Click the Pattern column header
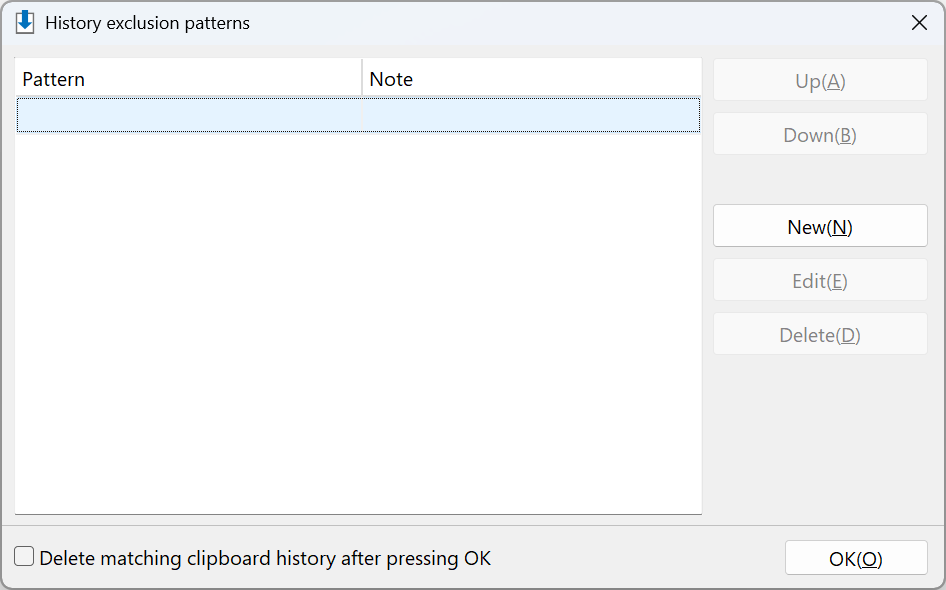Image resolution: width=946 pixels, height=590 pixels. pyautogui.click(x=188, y=79)
